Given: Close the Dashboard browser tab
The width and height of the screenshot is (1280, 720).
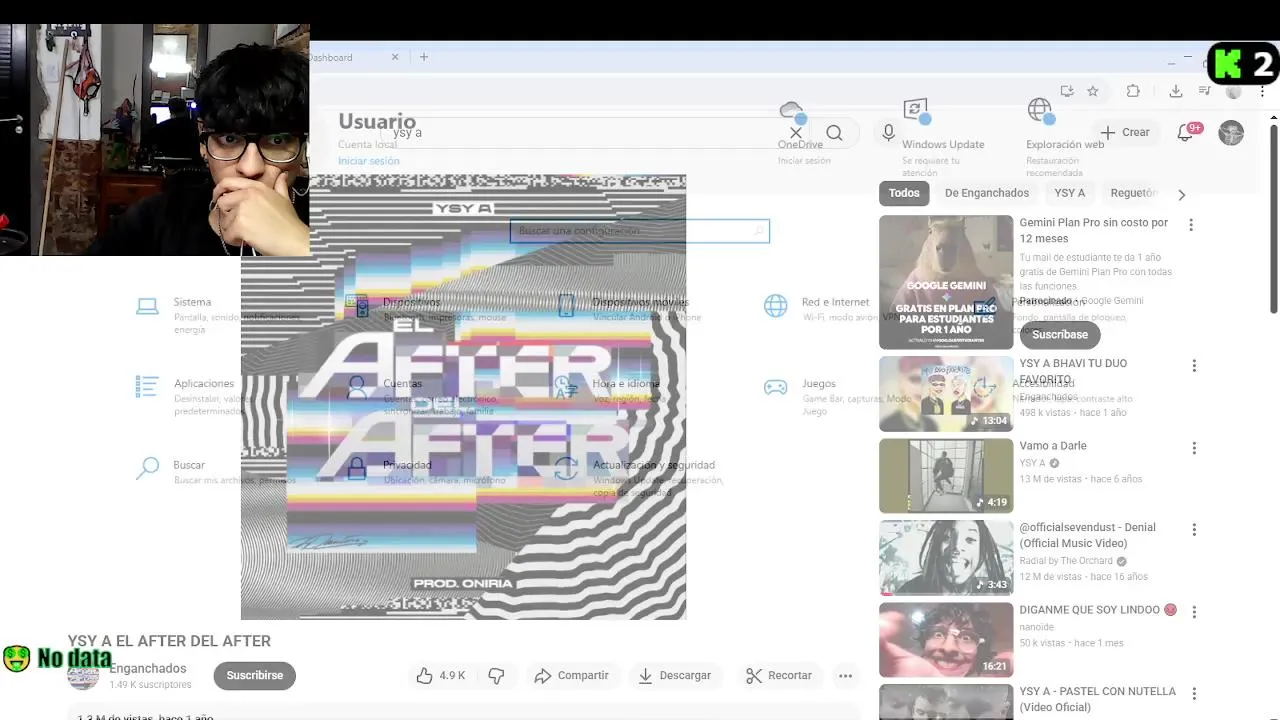Looking at the screenshot, I should click(395, 57).
